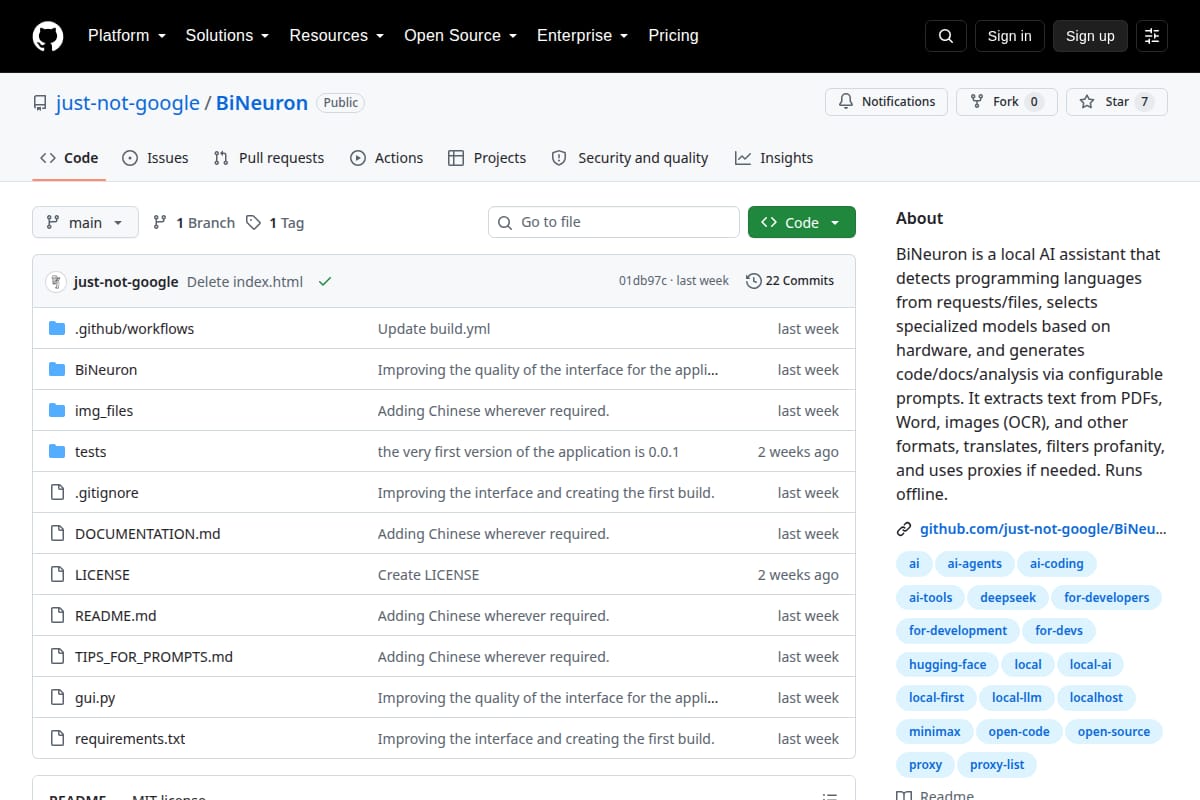Switch to Security and quality tab
This screenshot has height=800, width=1200.
[630, 158]
